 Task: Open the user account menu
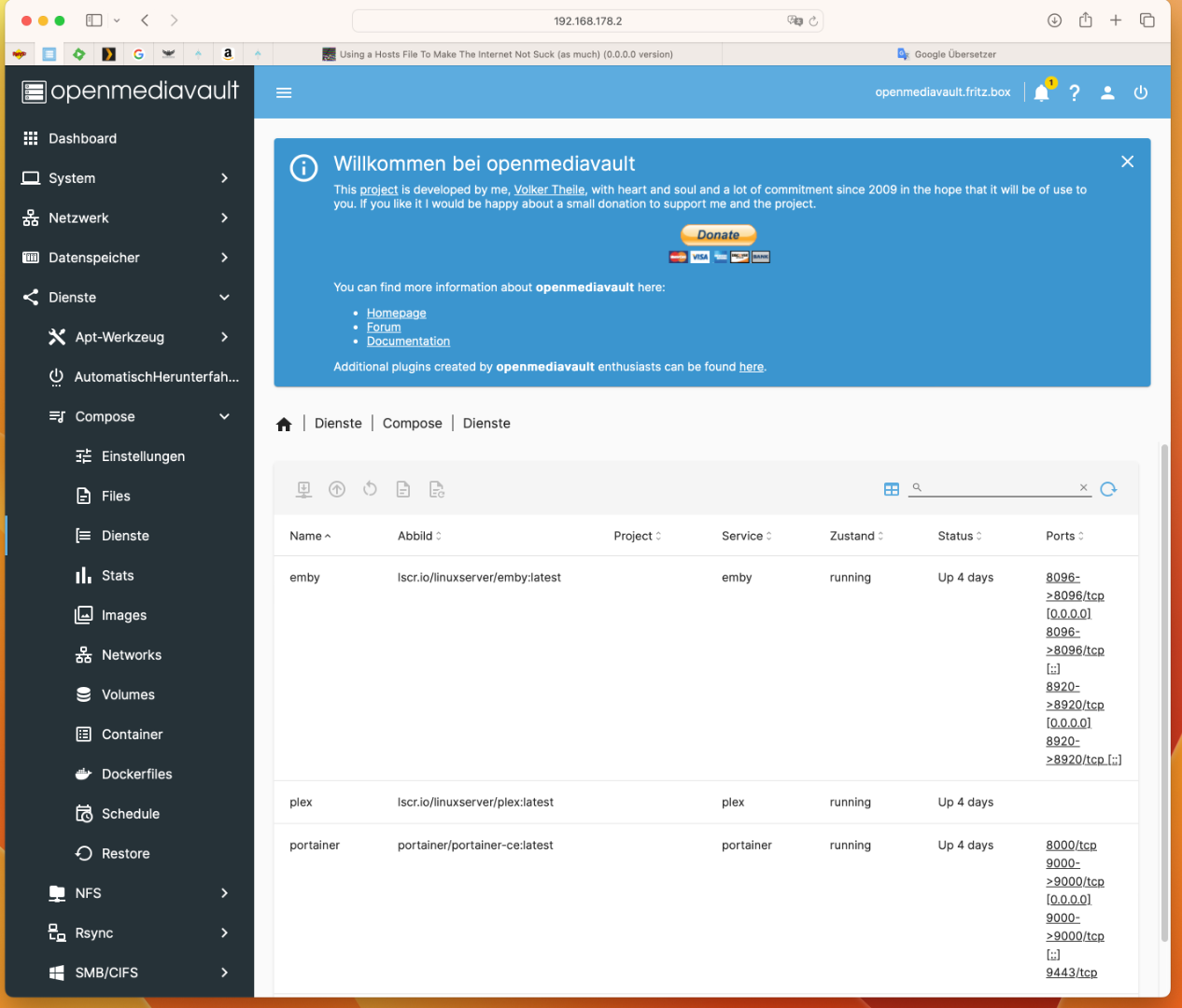coord(1107,92)
